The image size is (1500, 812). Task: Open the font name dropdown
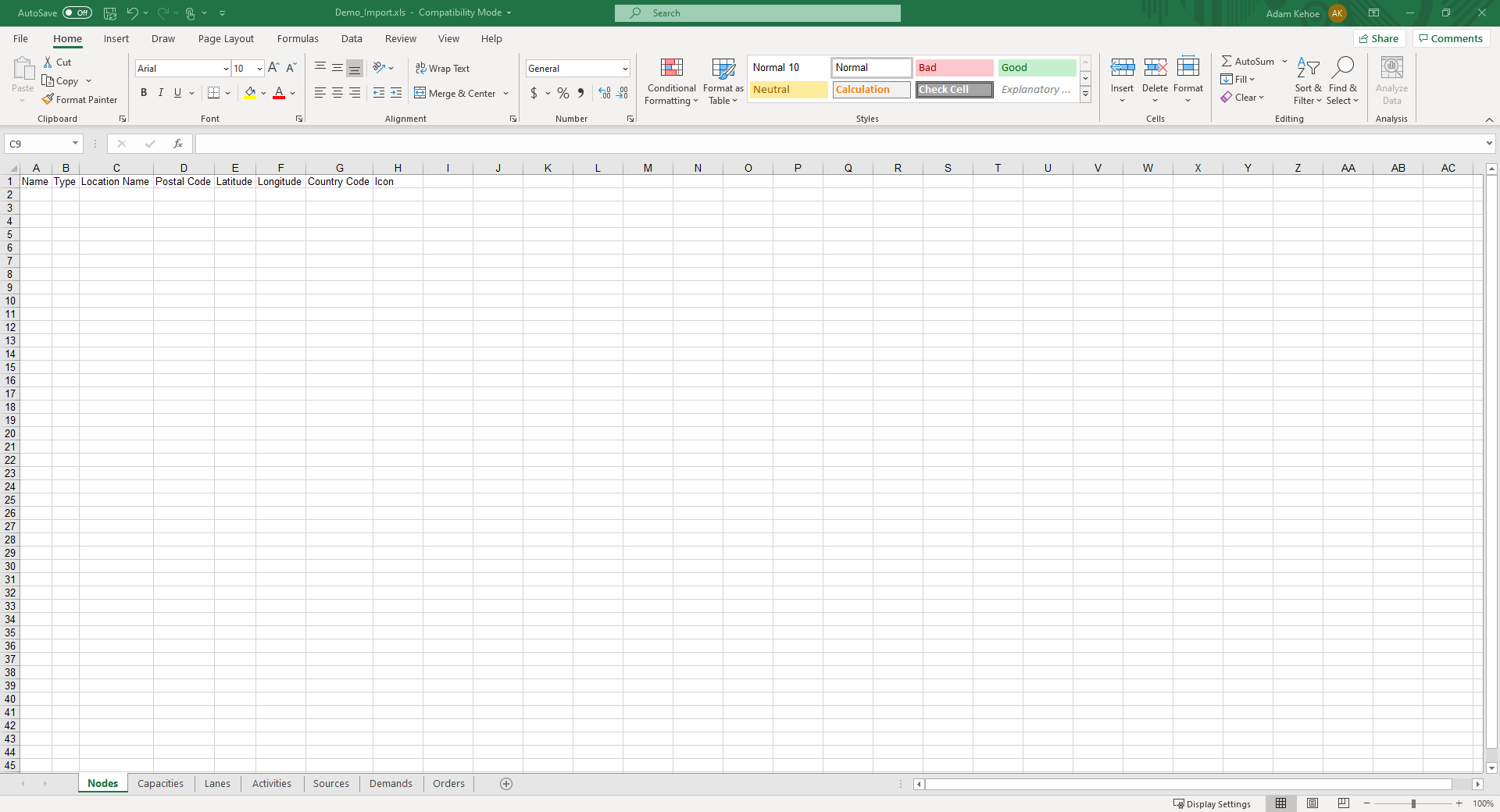pos(226,69)
